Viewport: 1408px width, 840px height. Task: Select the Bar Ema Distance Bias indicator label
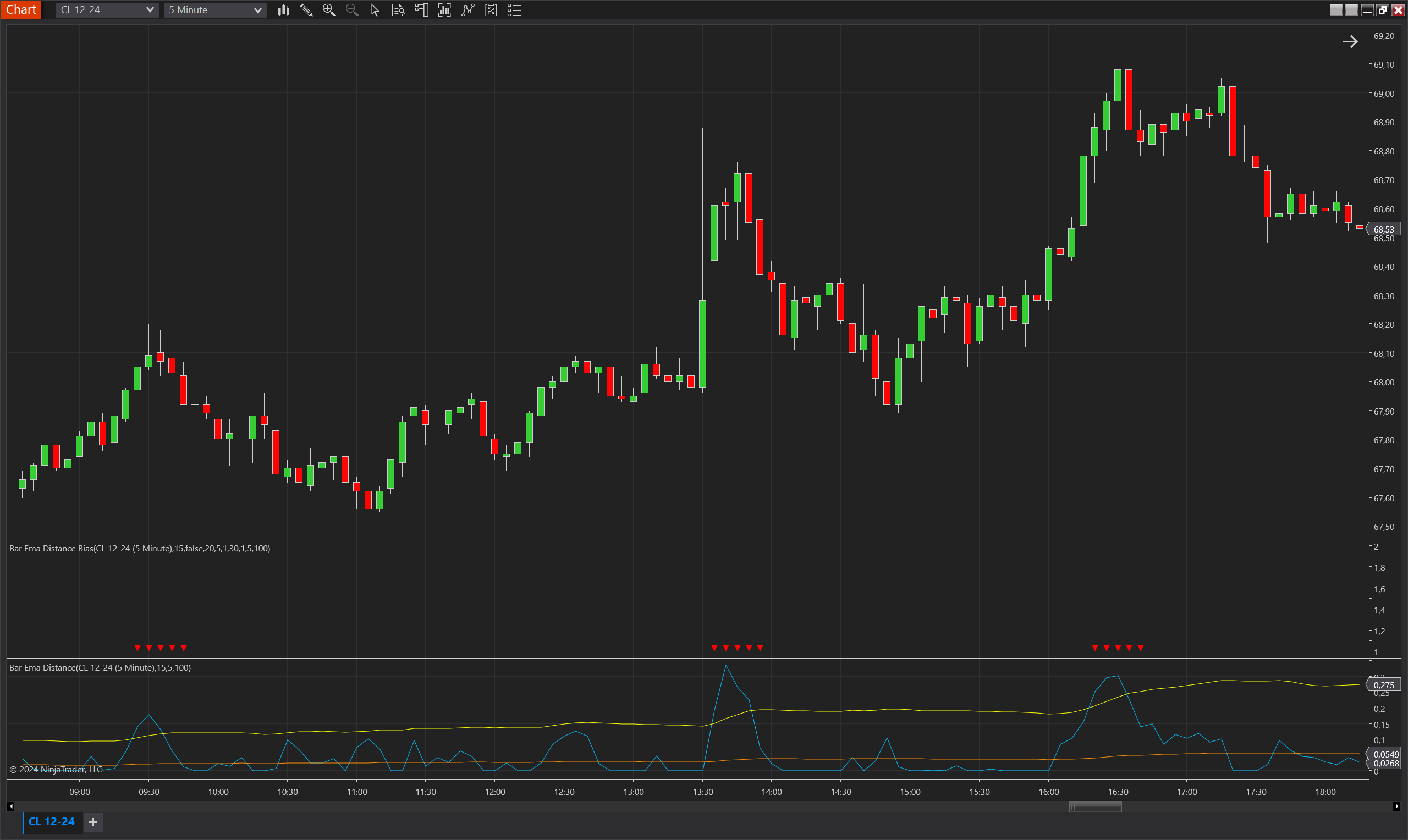[x=139, y=548]
